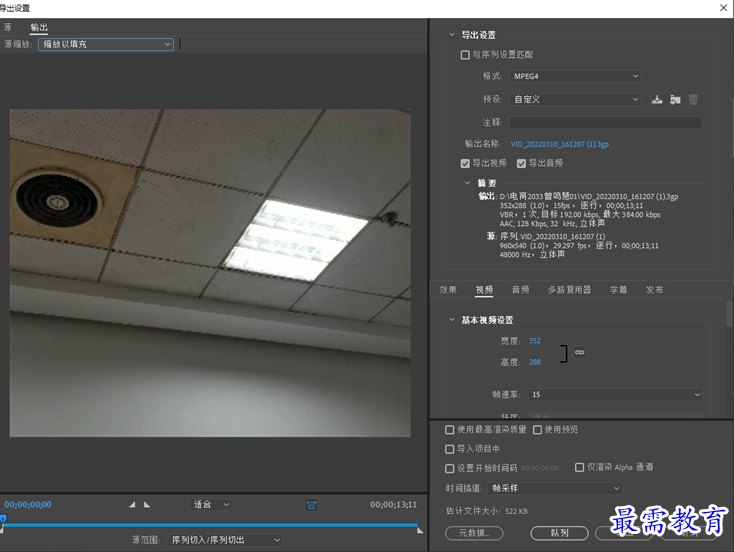Click the playhead on the timeline
The width and height of the screenshot is (734, 552).
3,519
